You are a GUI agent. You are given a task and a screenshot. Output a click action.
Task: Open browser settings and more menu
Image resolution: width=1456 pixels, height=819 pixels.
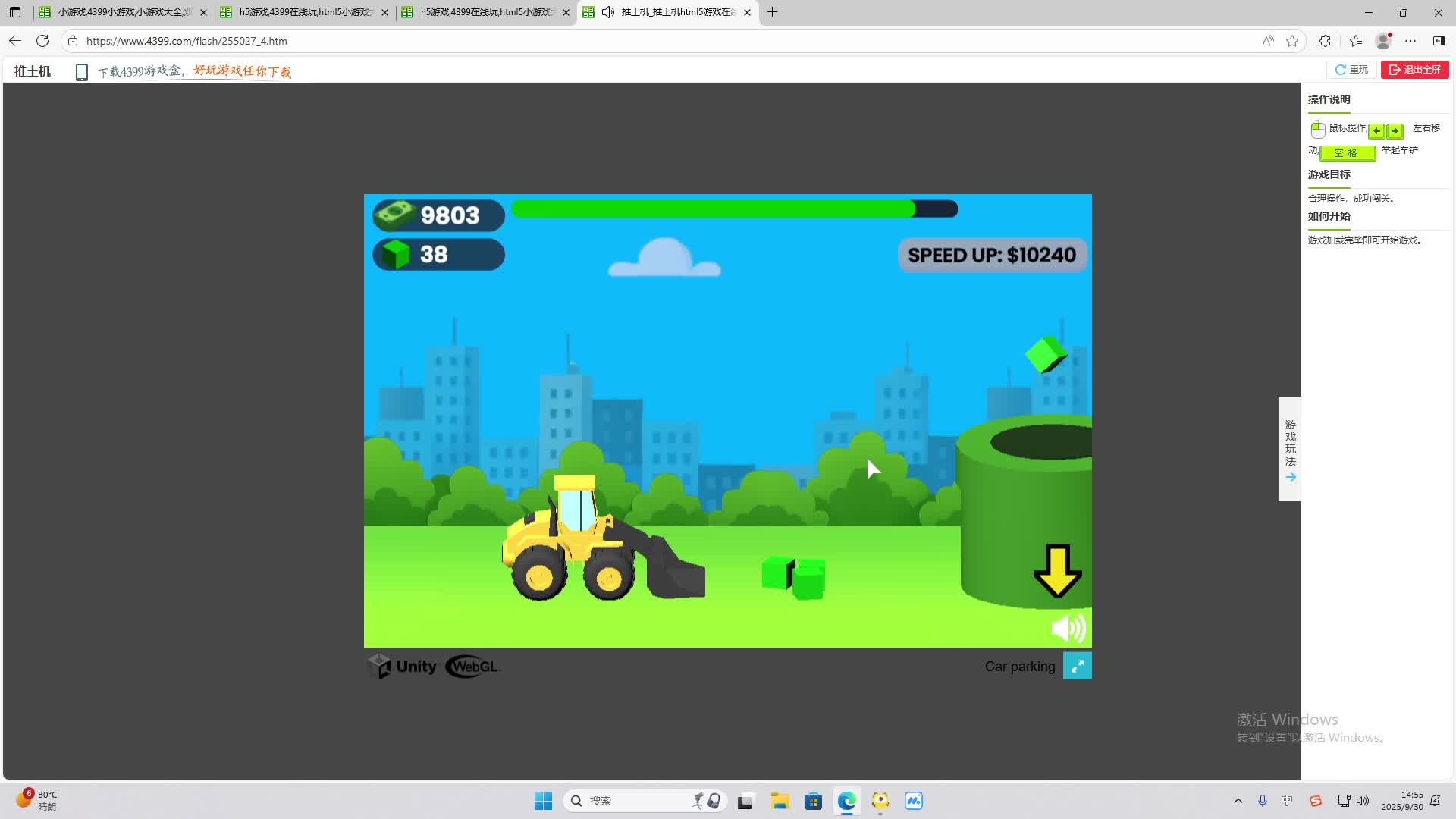coord(1410,41)
